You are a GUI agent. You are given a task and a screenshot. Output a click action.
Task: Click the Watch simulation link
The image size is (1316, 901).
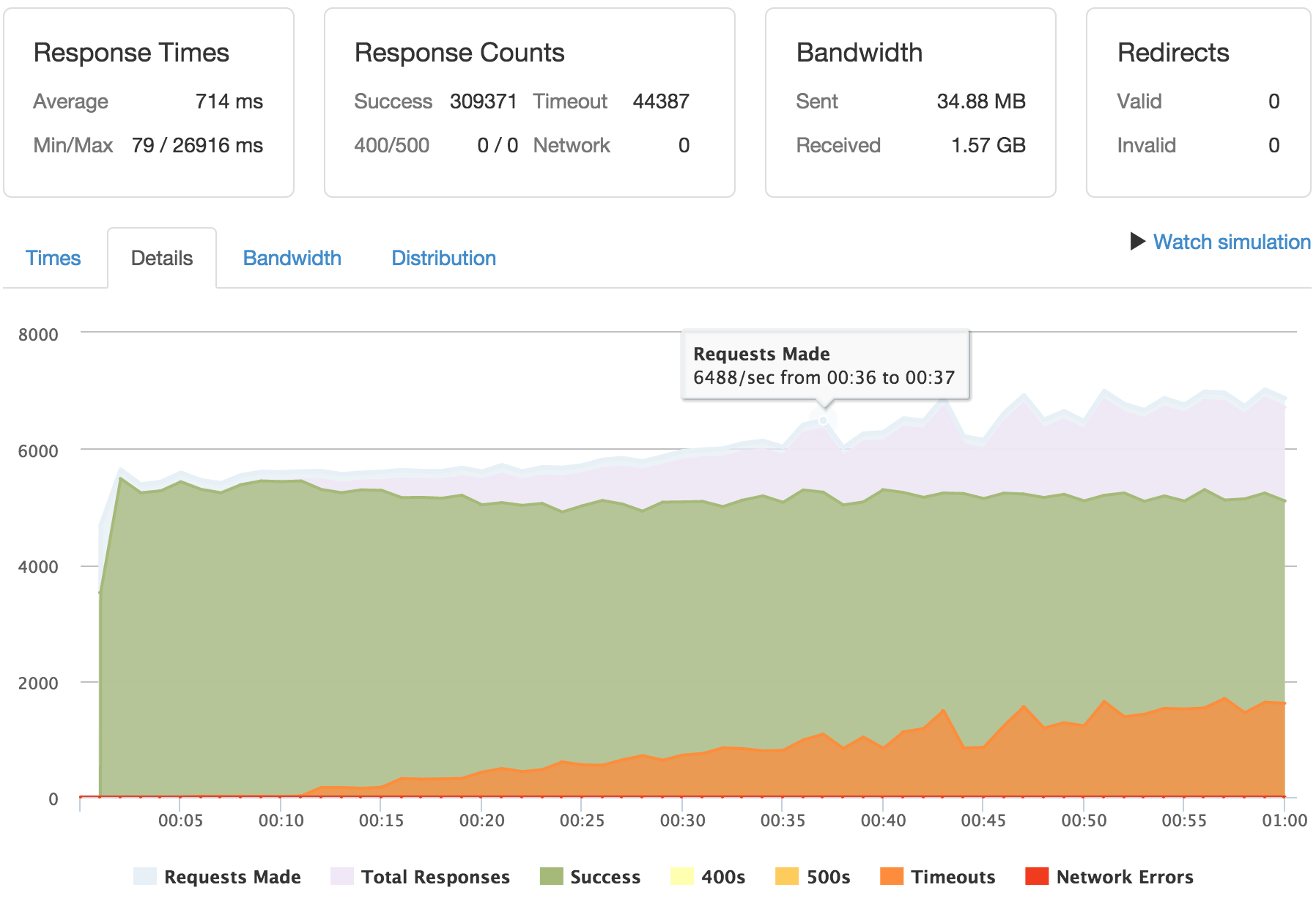click(x=1231, y=242)
